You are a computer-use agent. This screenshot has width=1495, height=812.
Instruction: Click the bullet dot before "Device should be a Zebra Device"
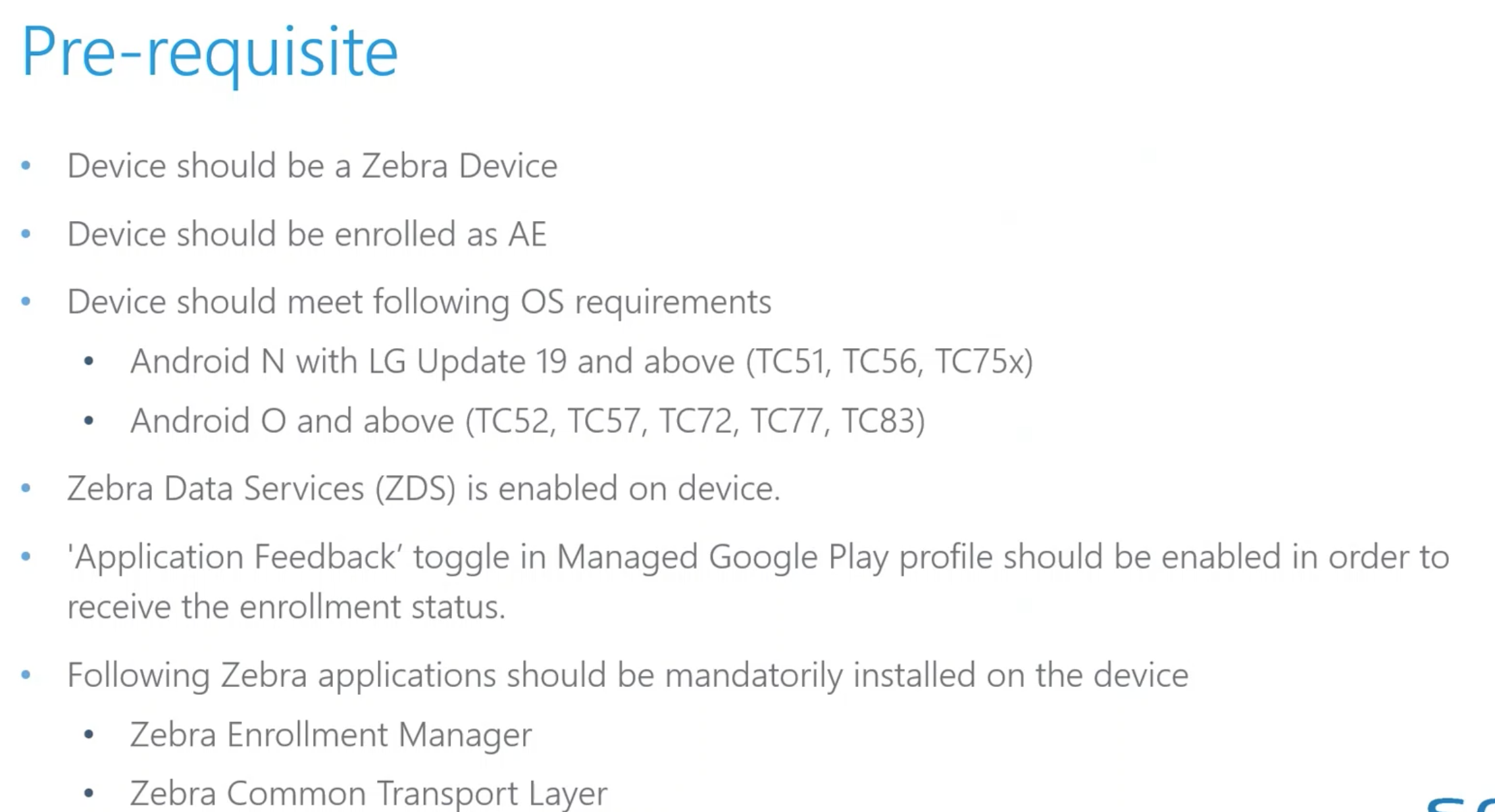[x=26, y=165]
